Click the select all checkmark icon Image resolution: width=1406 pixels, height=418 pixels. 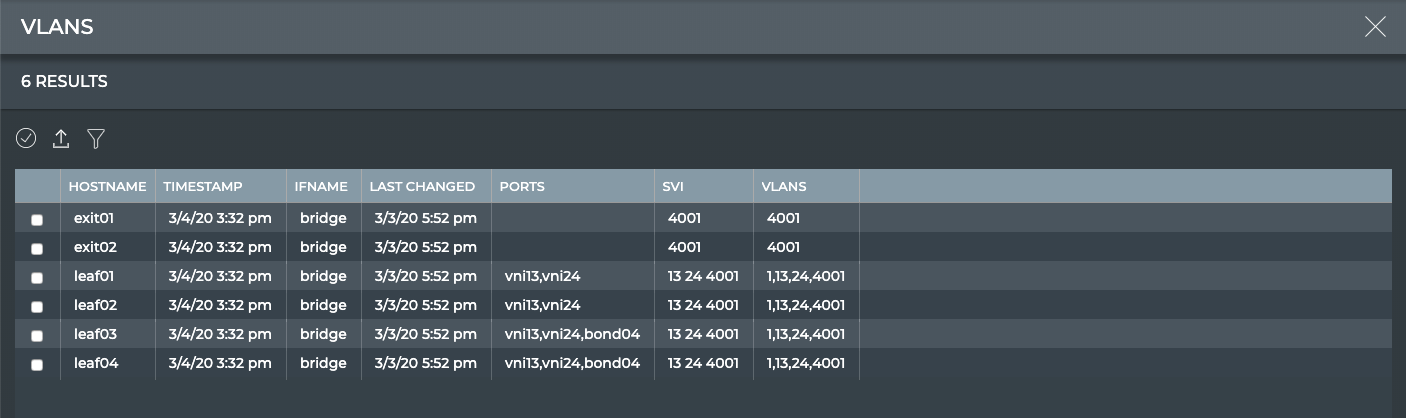pyautogui.click(x=26, y=139)
